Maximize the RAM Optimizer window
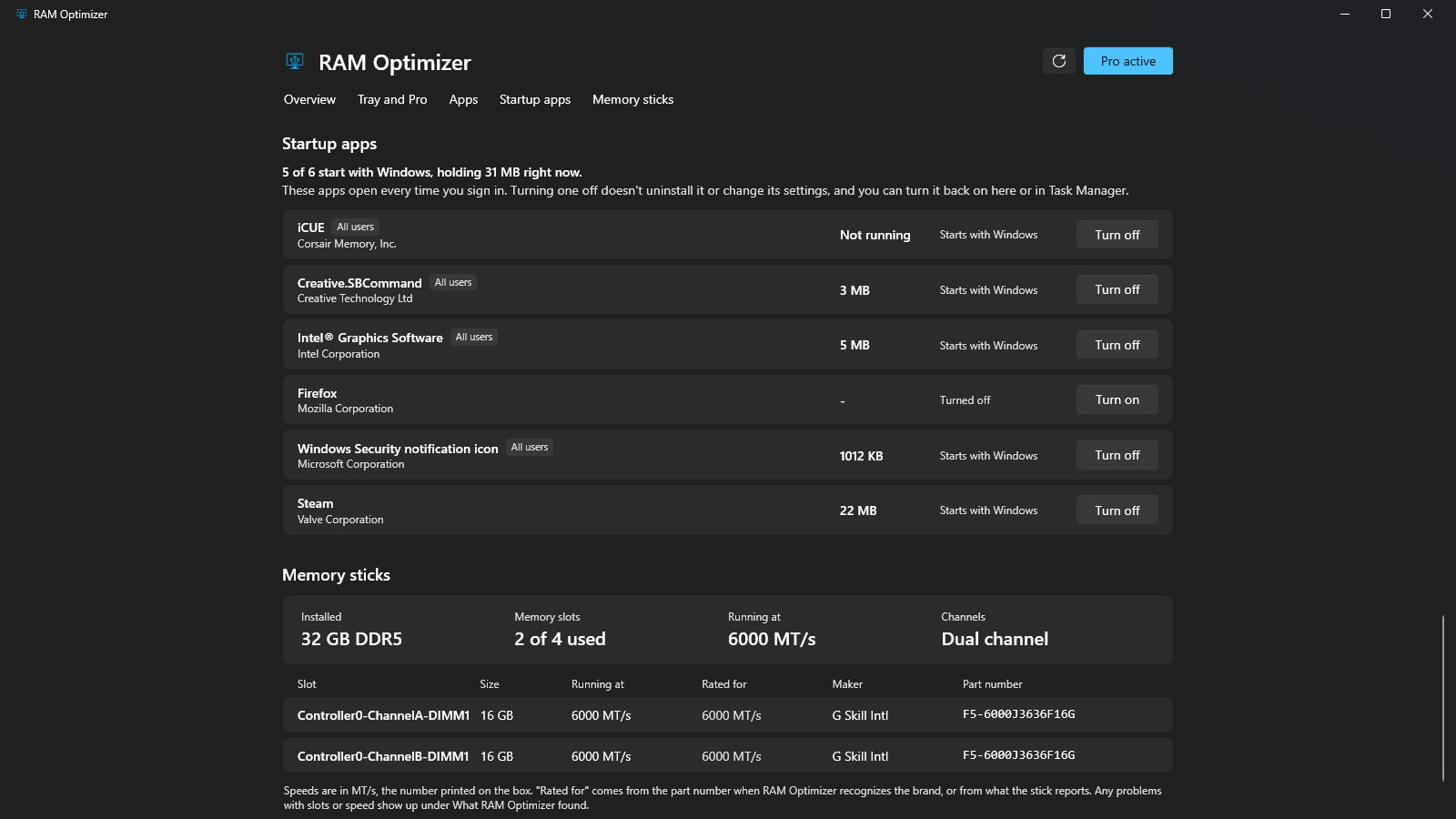This screenshot has width=1456, height=819. [x=1386, y=14]
